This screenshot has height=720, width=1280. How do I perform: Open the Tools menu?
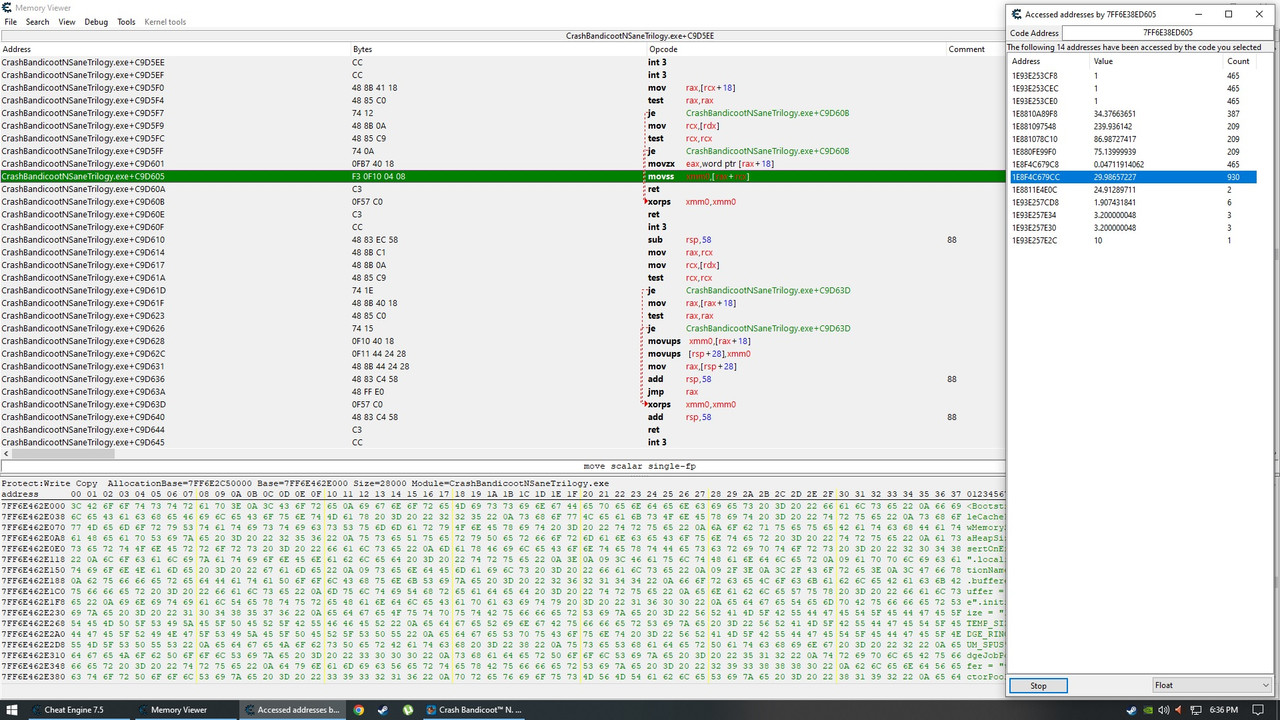click(x=126, y=21)
